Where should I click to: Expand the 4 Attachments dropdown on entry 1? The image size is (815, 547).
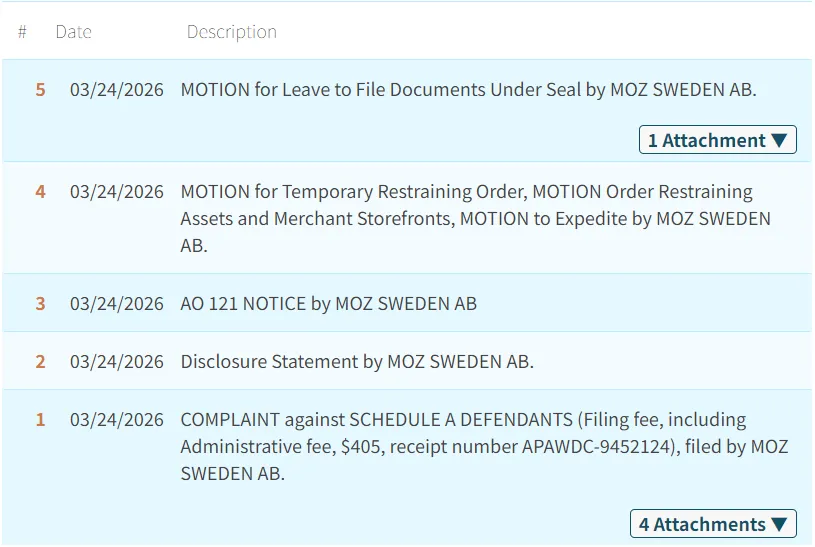[x=713, y=524]
